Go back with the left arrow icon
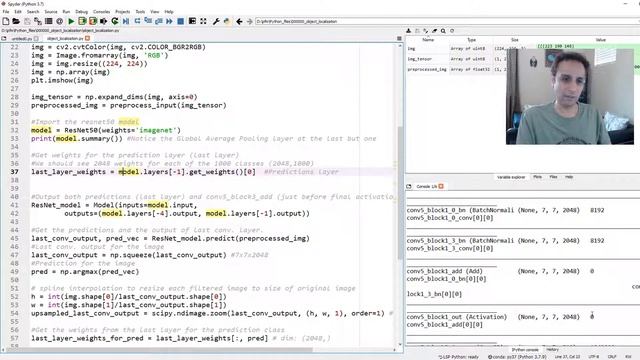 click(x=239, y=21)
